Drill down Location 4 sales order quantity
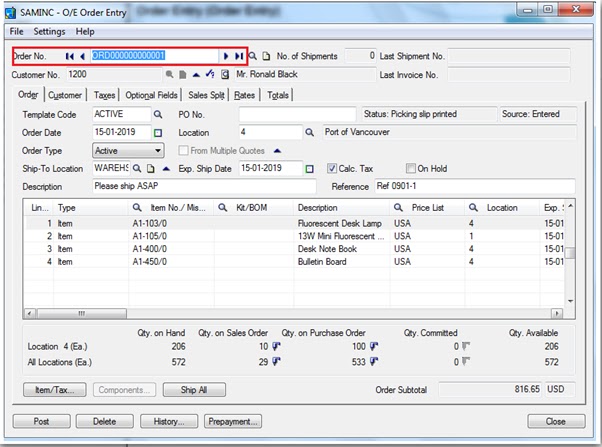602x447 pixels. click(x=276, y=346)
